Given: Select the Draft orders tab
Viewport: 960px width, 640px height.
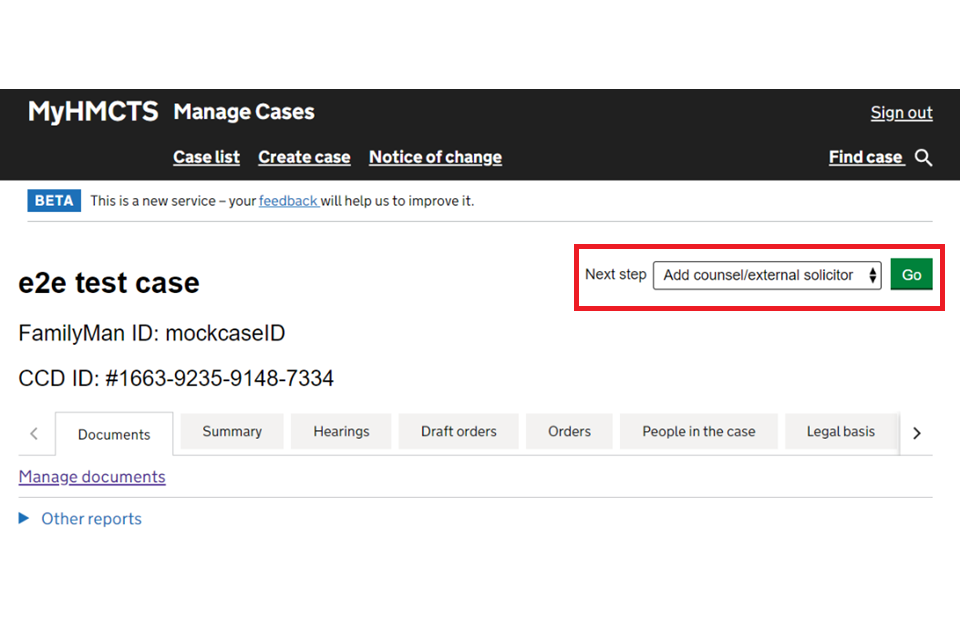Looking at the screenshot, I should (x=458, y=432).
